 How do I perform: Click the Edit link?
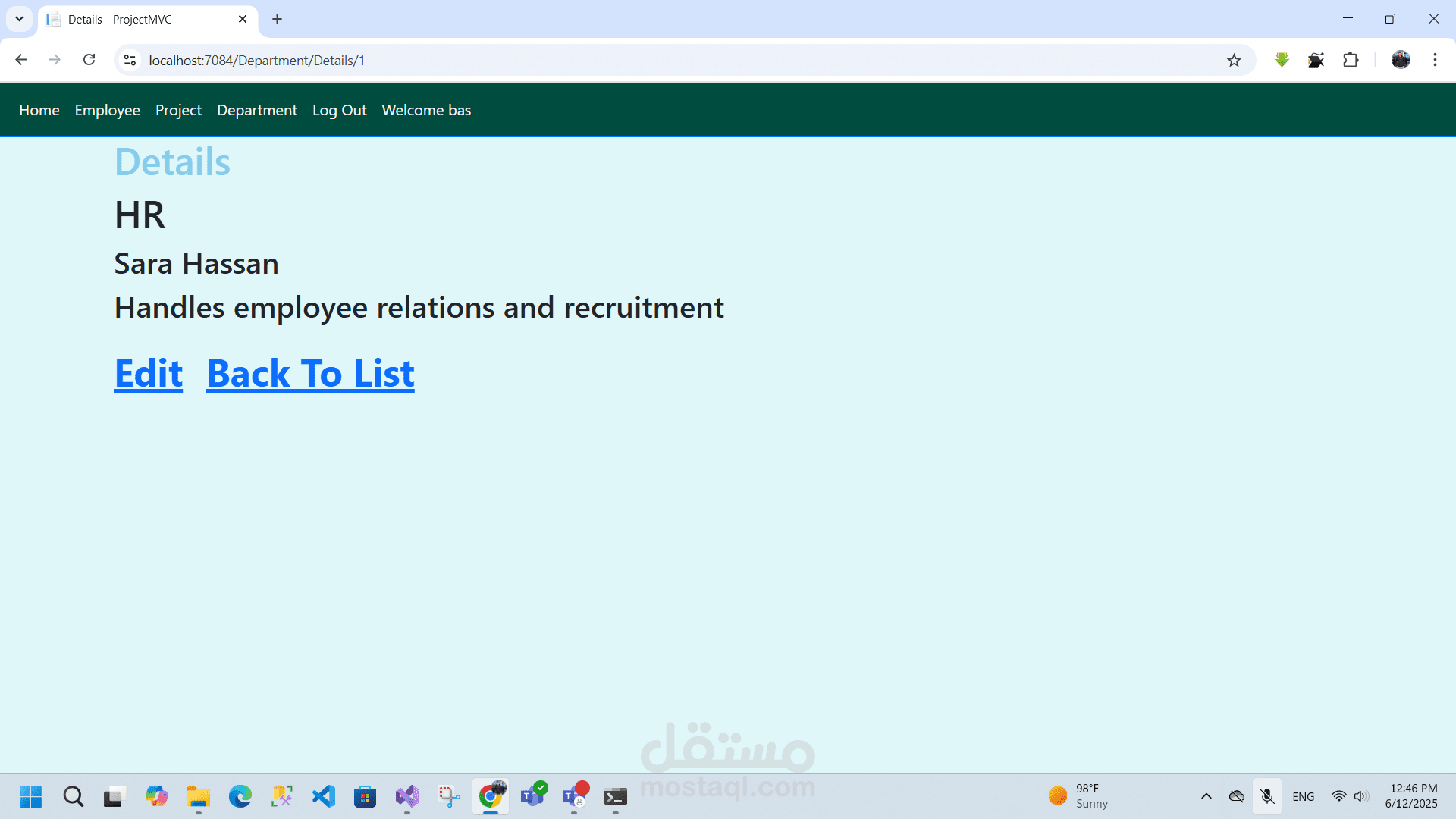pyautogui.click(x=149, y=373)
